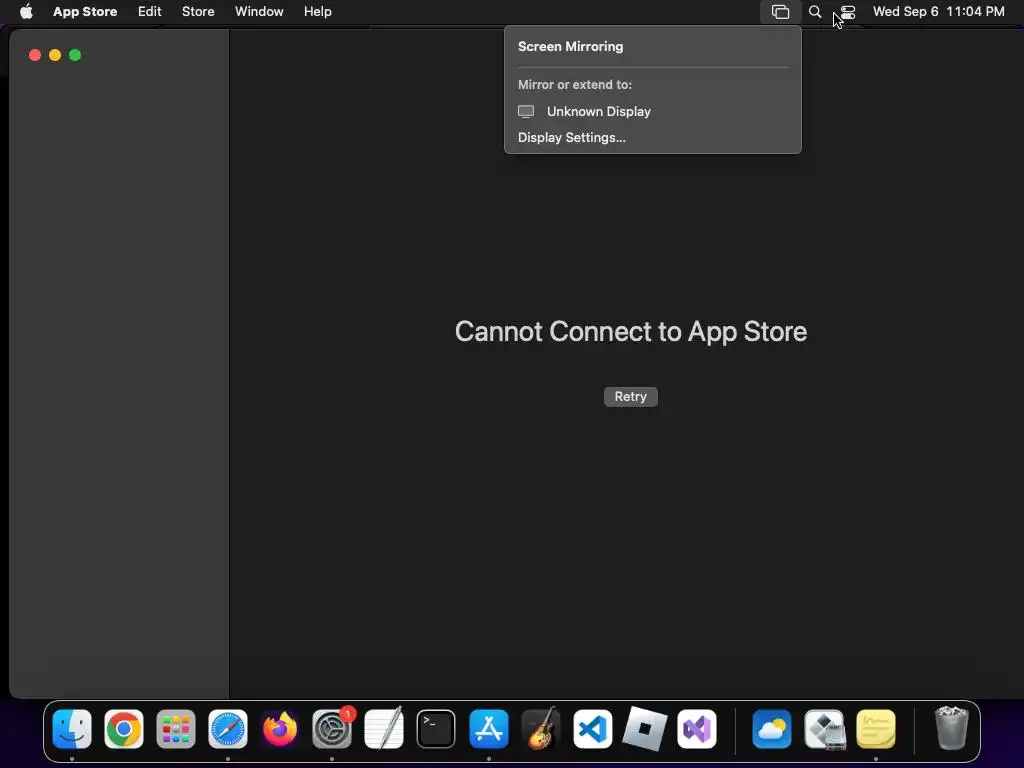Open Finder from the Dock
The image size is (1024, 768).
coord(72,729)
